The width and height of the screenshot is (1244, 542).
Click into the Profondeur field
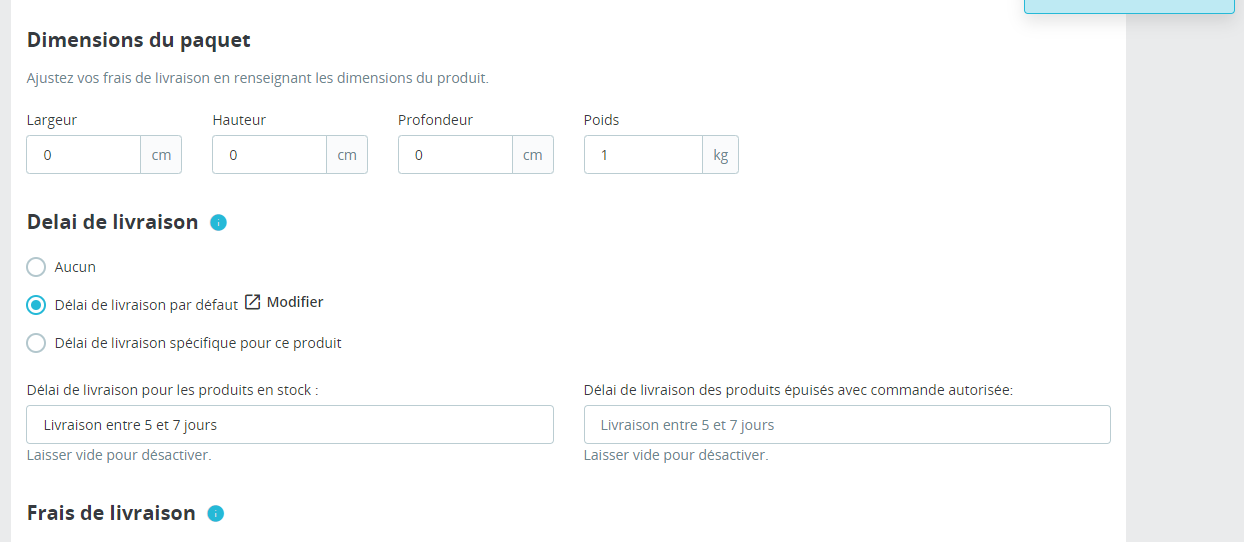(x=456, y=155)
